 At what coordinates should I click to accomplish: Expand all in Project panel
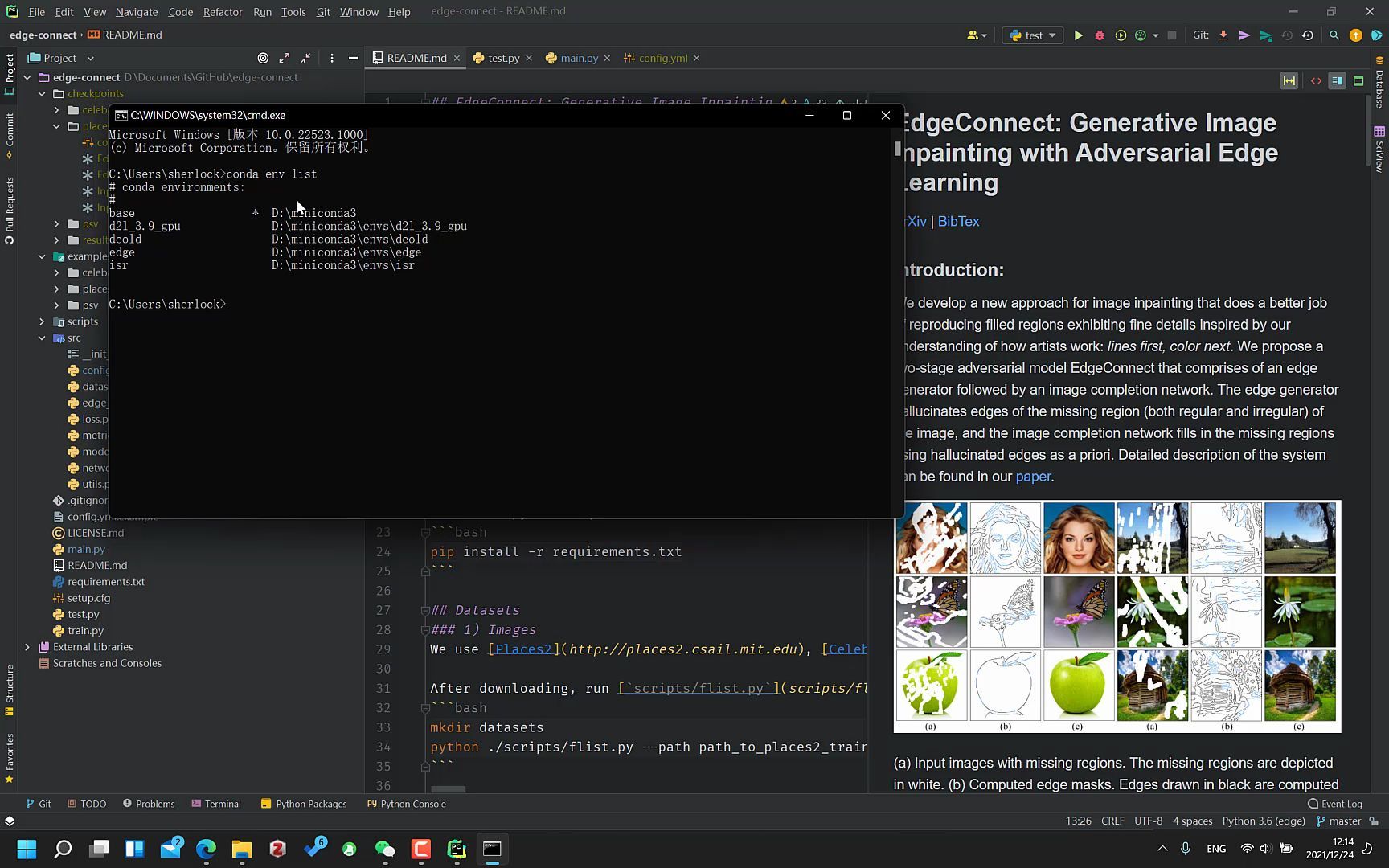[x=284, y=58]
